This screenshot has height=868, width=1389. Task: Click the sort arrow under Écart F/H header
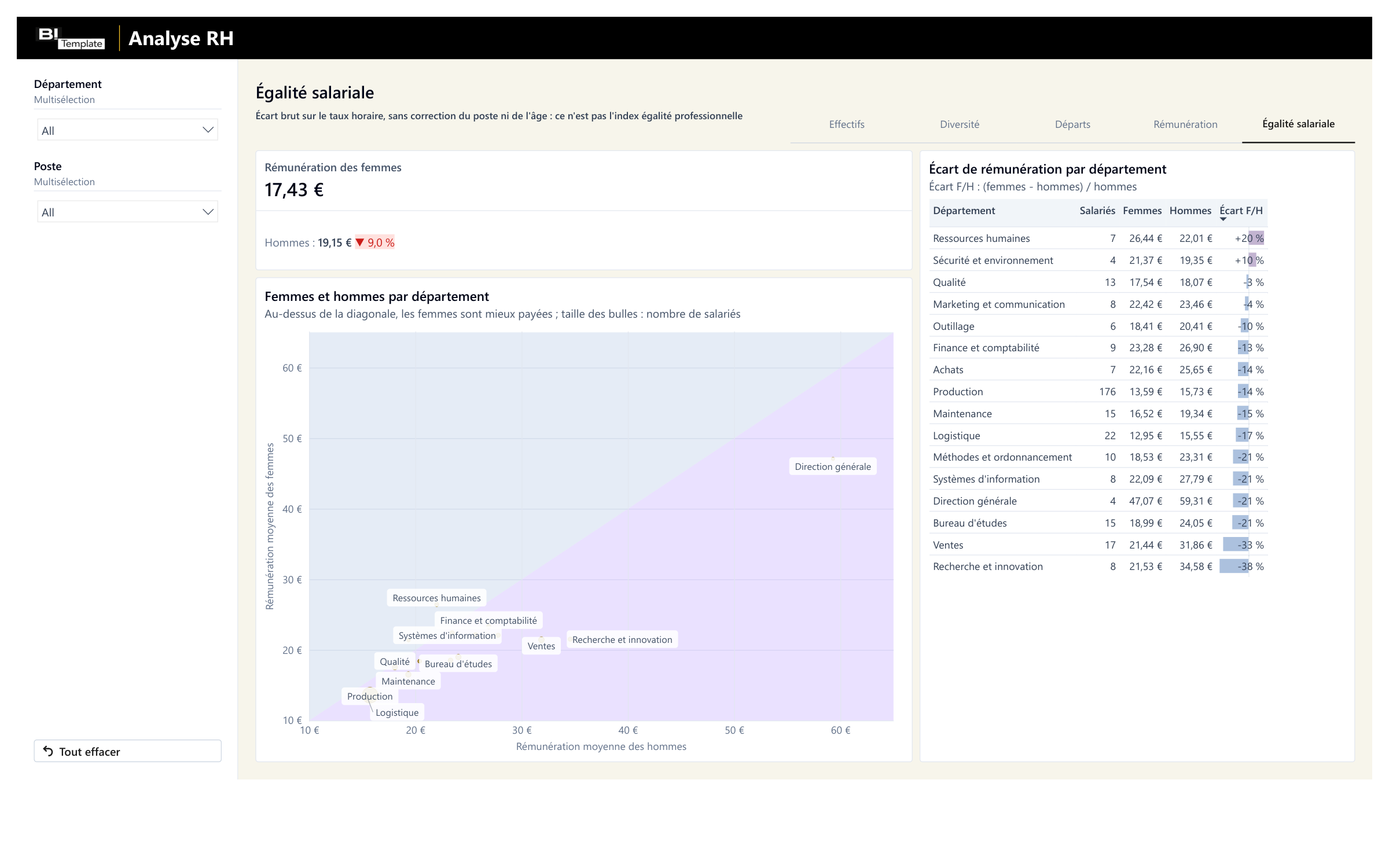[1223, 219]
